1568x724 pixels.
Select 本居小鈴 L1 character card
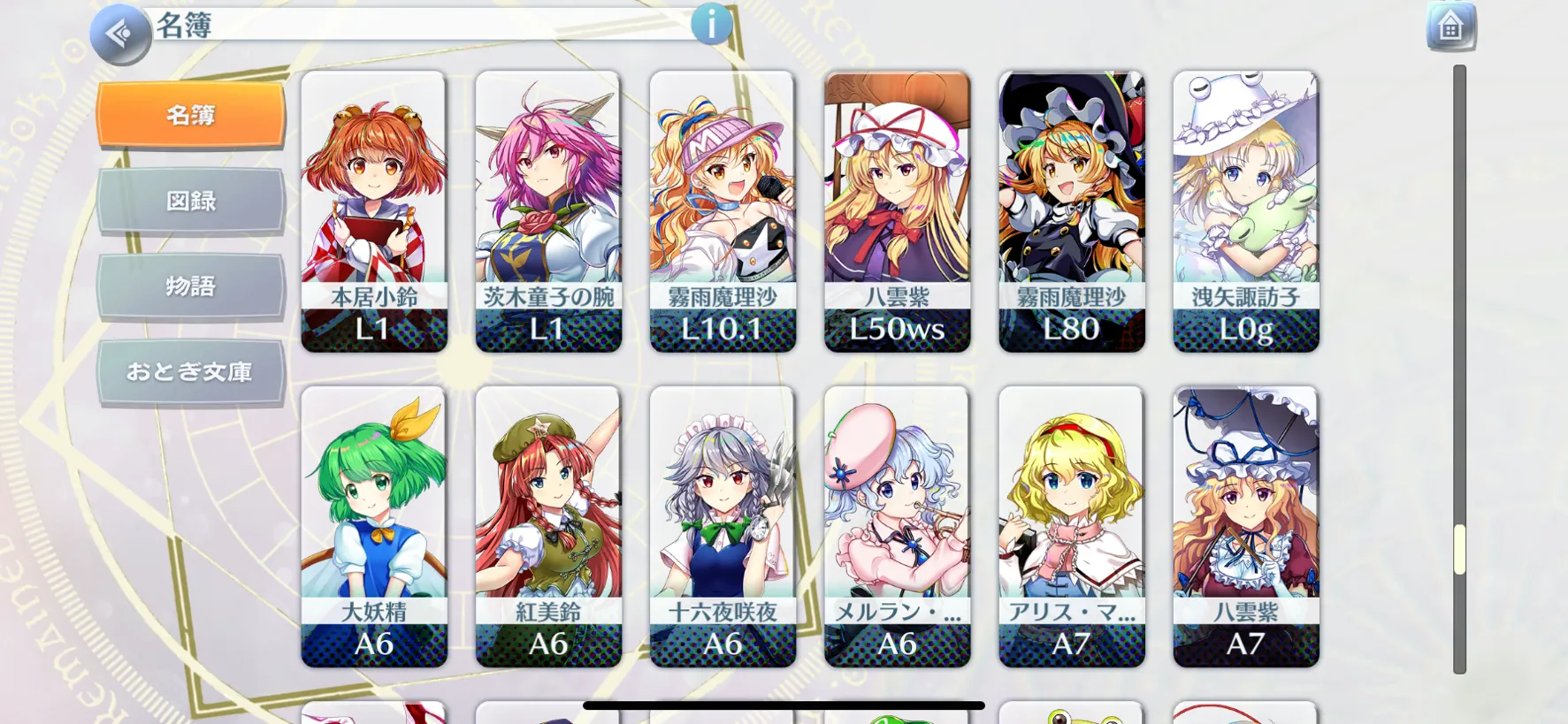tap(374, 211)
